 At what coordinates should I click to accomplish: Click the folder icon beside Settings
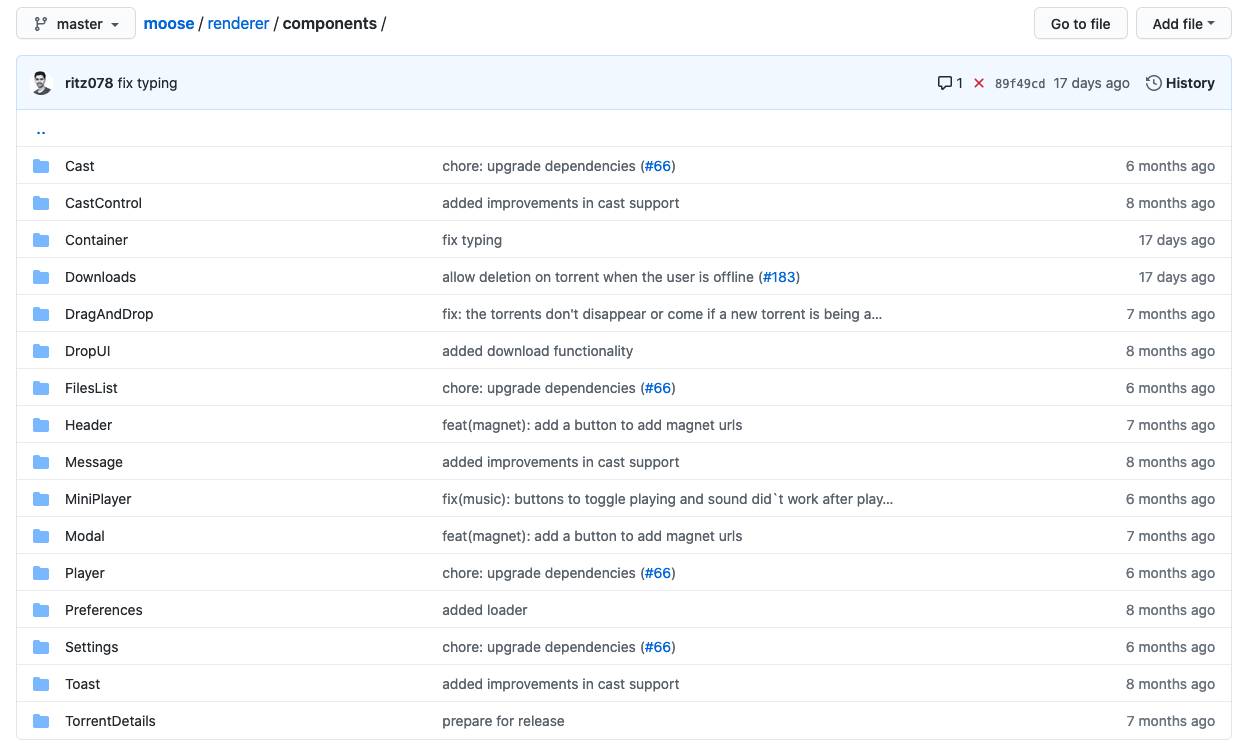41,647
